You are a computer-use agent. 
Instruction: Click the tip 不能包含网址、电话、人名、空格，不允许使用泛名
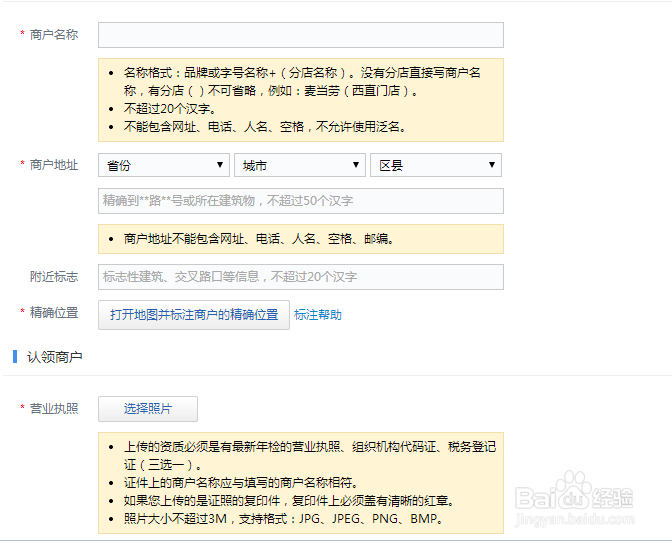(x=264, y=126)
